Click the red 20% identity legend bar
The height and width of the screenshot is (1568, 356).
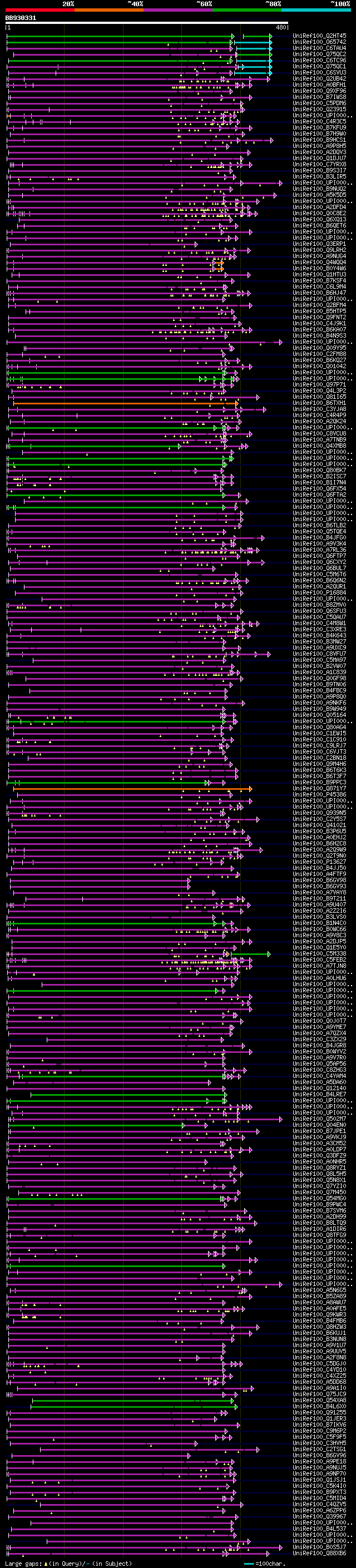[39, 11]
